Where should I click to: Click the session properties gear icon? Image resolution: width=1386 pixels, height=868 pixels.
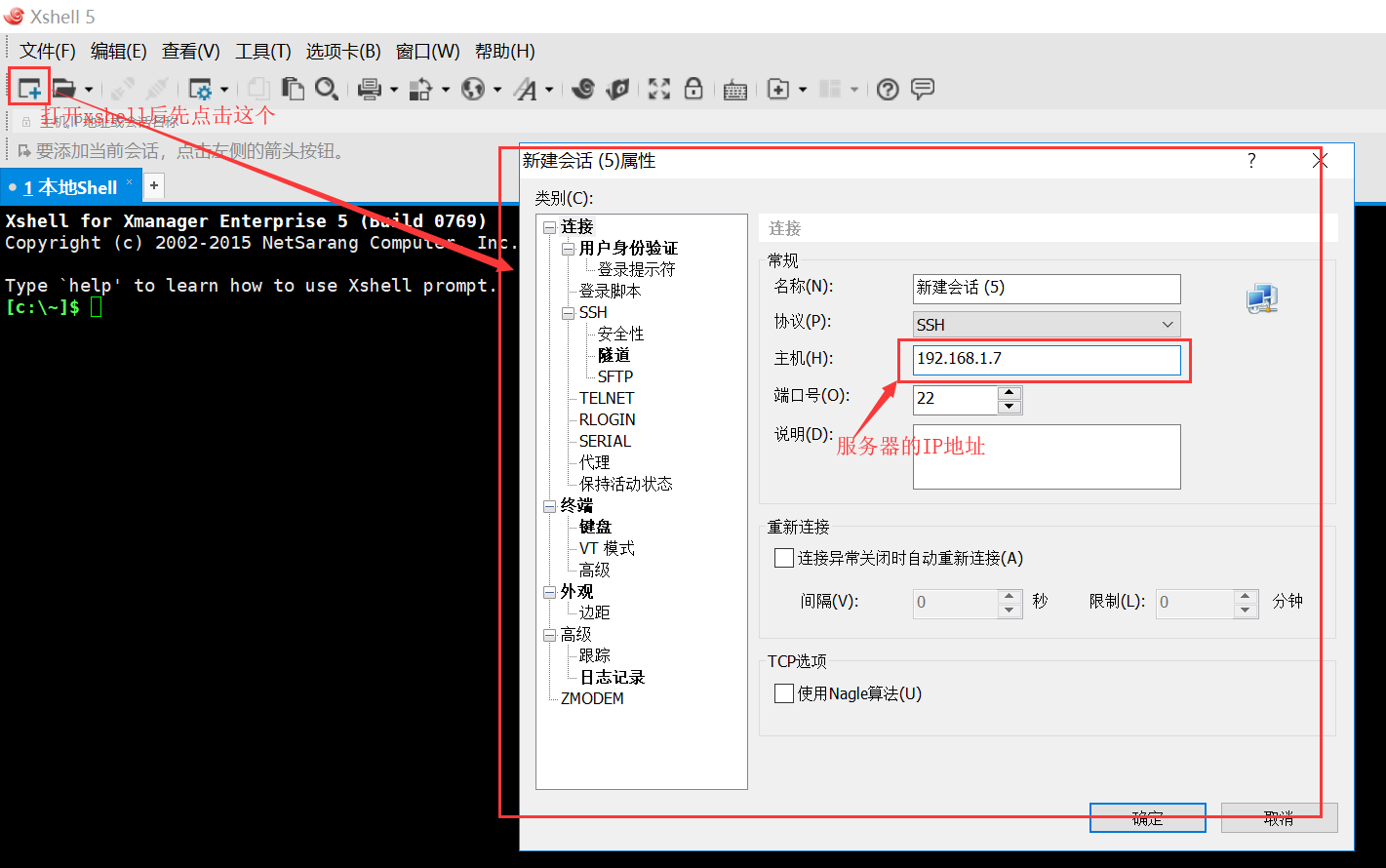pos(200,89)
